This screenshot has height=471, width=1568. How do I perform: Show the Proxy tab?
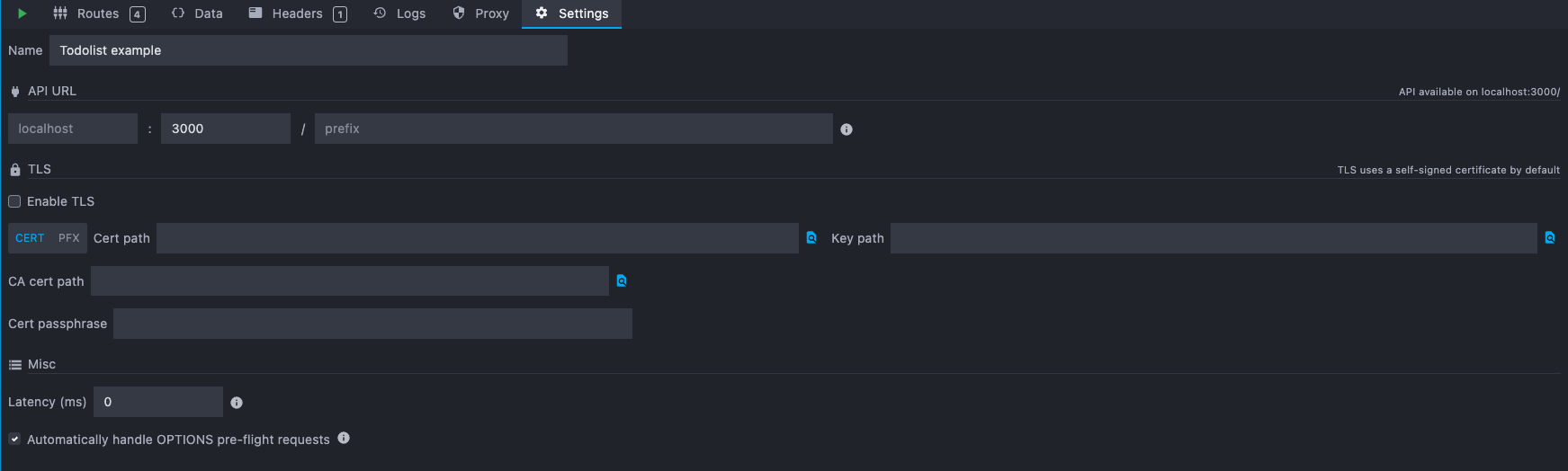[481, 13]
